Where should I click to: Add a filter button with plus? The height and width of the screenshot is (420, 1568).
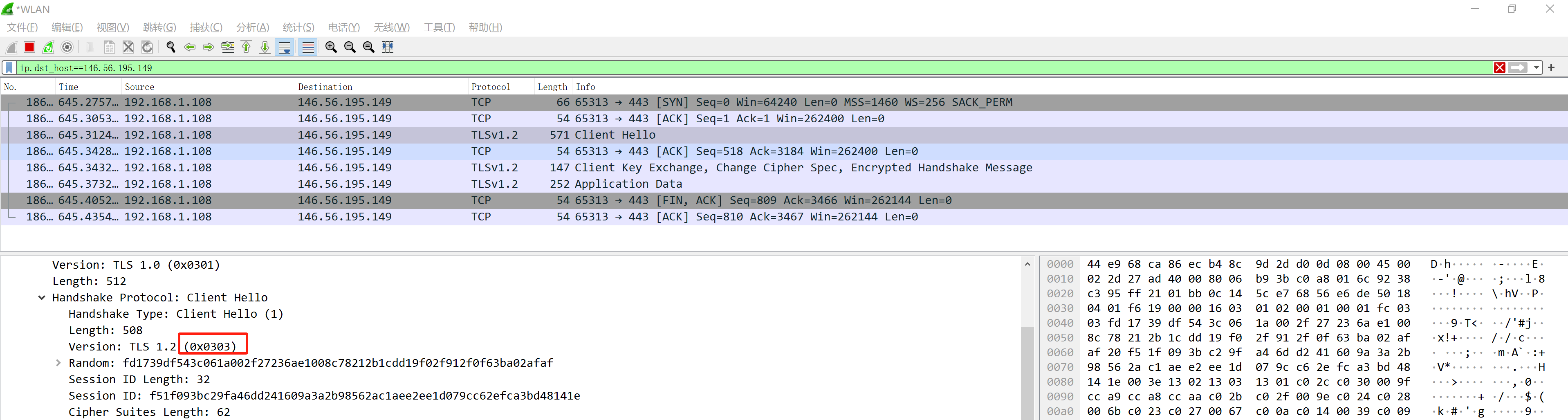pos(1552,67)
